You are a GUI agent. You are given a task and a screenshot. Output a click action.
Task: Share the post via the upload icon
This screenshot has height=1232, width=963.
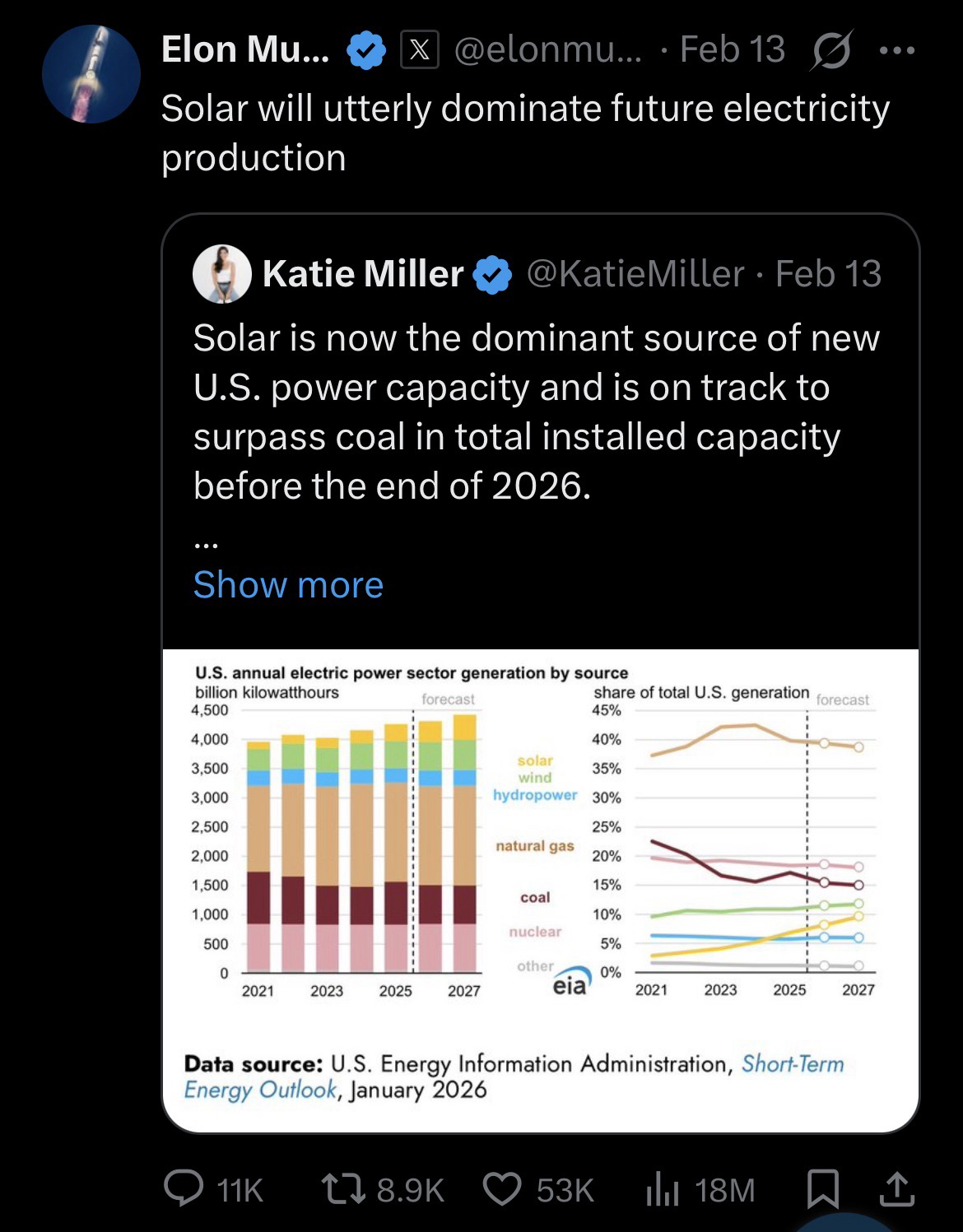point(896,1189)
